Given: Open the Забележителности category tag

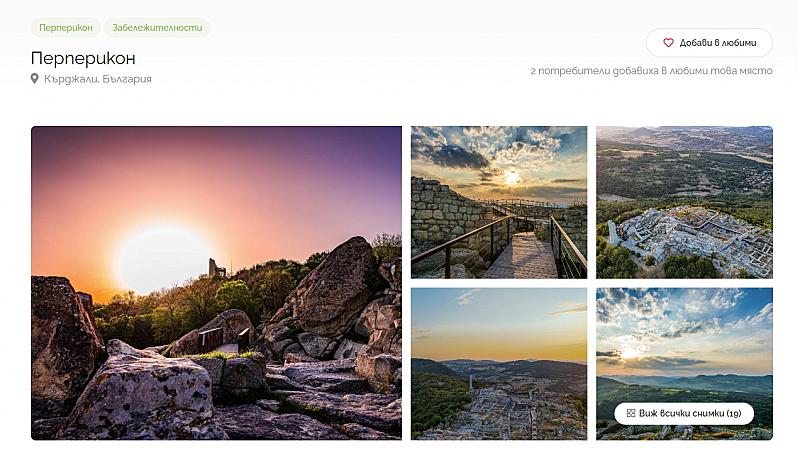Looking at the screenshot, I should [157, 28].
